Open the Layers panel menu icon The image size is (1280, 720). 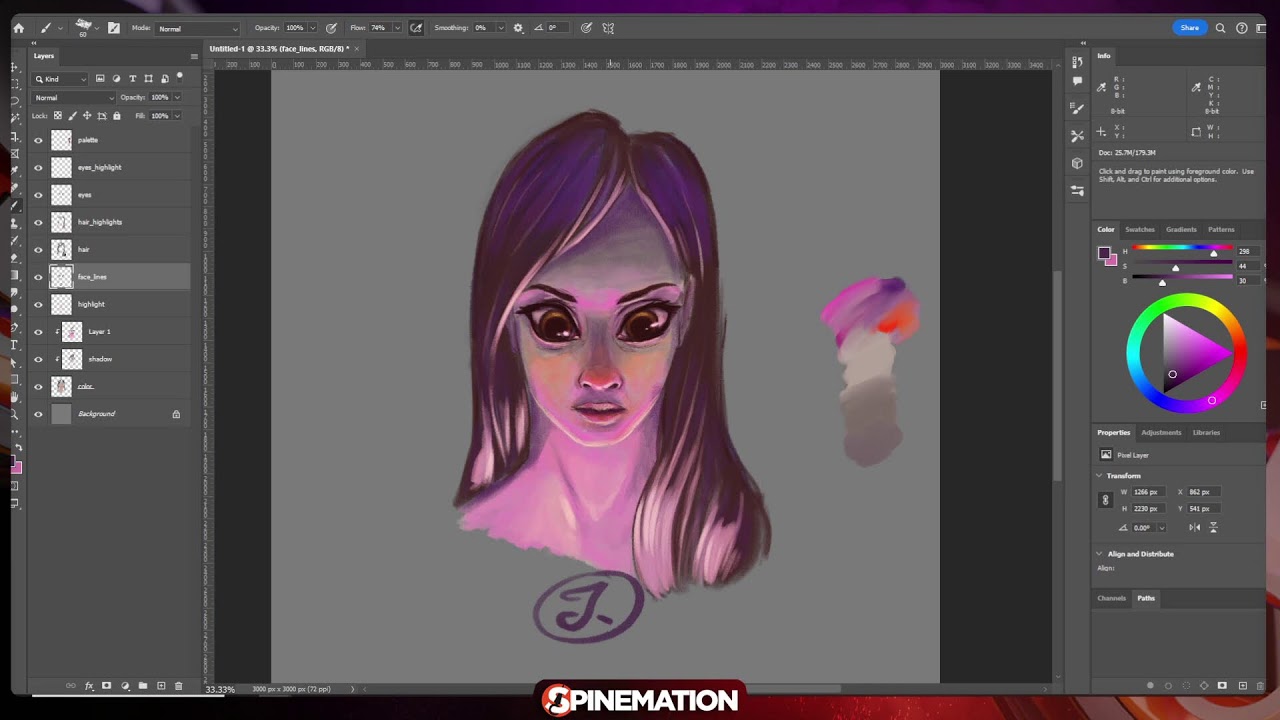(194, 56)
